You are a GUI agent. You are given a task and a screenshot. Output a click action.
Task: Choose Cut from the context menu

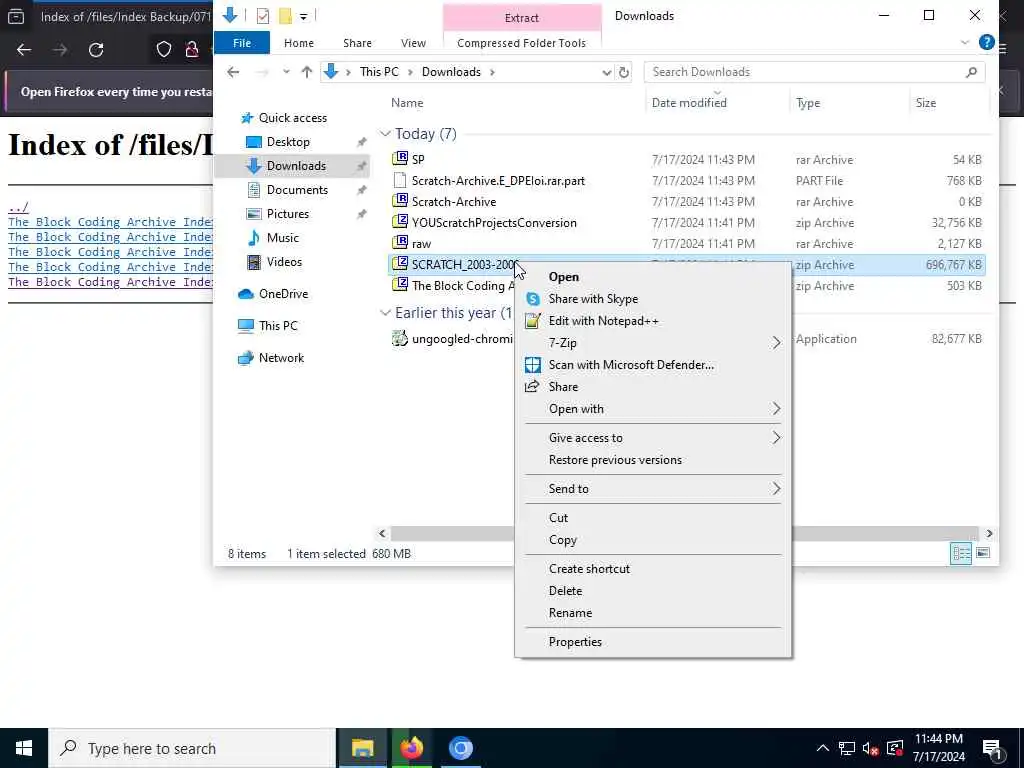pos(558,518)
